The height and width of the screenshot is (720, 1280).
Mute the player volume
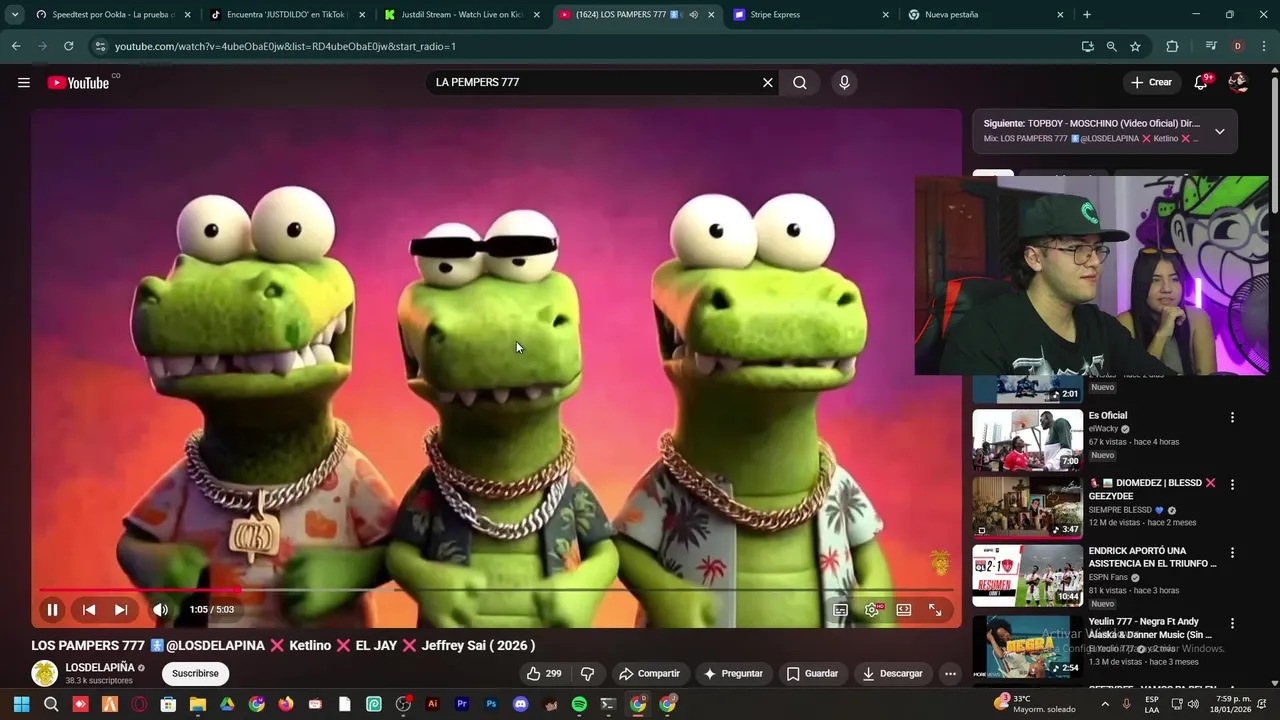(x=160, y=610)
